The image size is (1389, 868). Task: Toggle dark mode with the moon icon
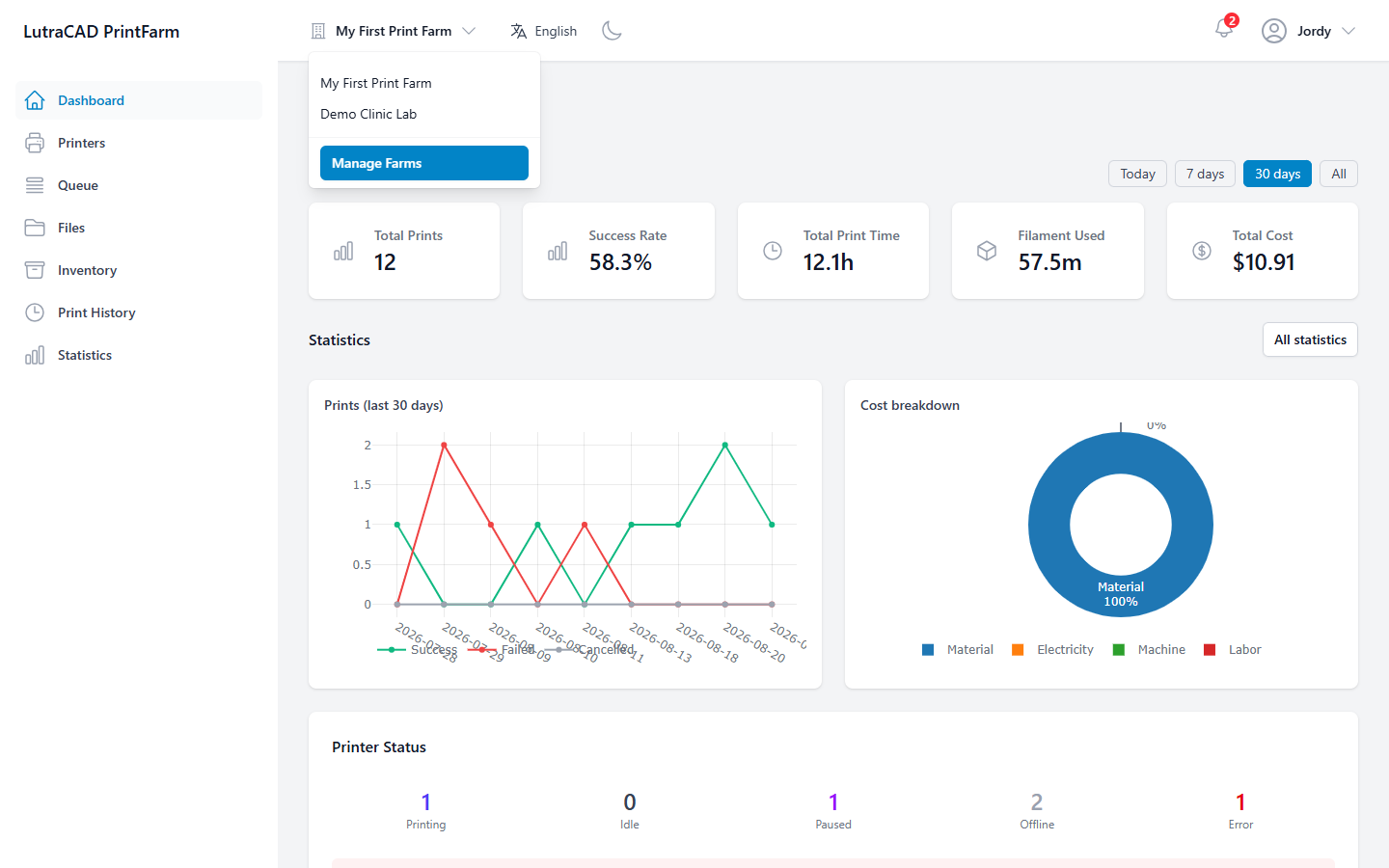(612, 31)
